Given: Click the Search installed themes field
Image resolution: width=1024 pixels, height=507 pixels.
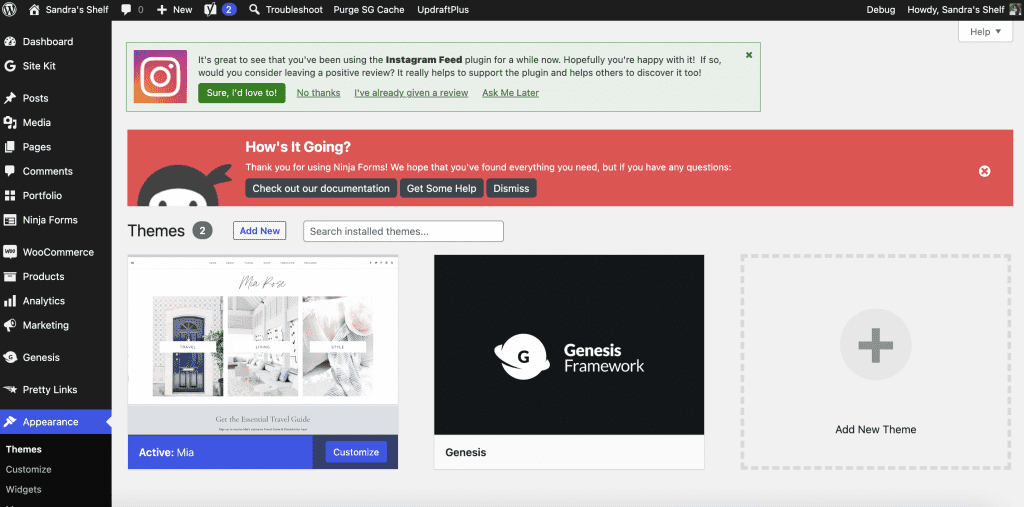Looking at the screenshot, I should 404,231.
